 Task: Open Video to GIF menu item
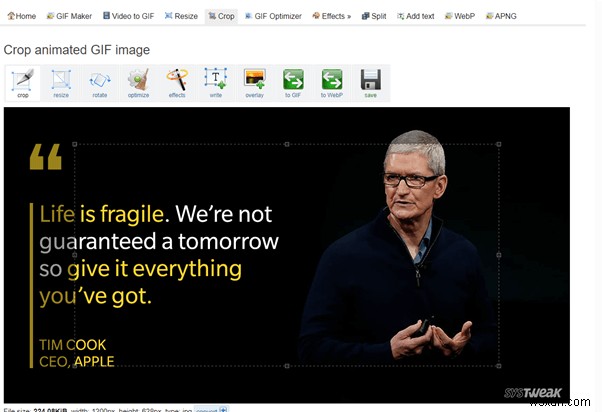point(128,16)
